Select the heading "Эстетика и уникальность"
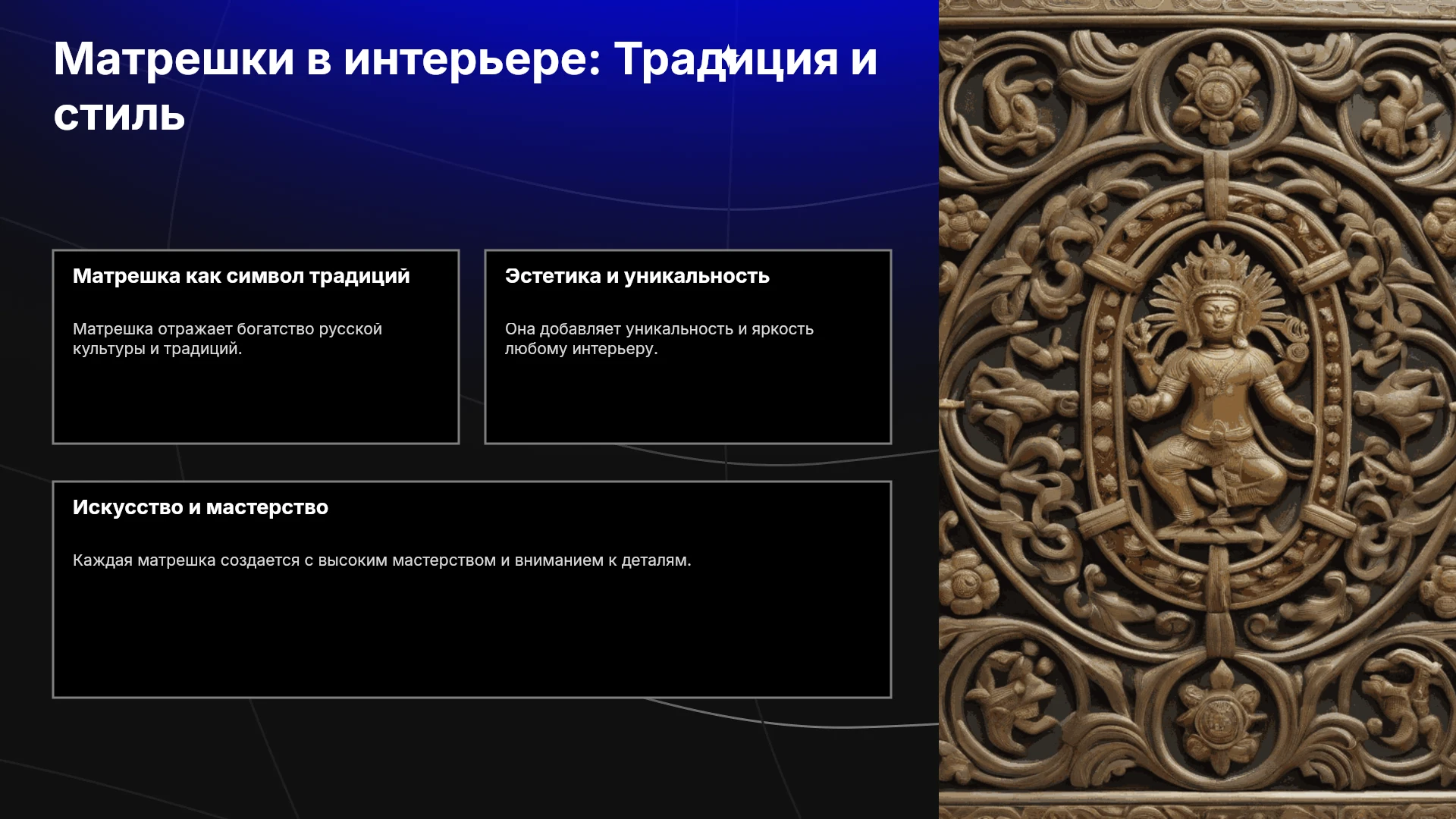The height and width of the screenshot is (819, 1456). (637, 276)
